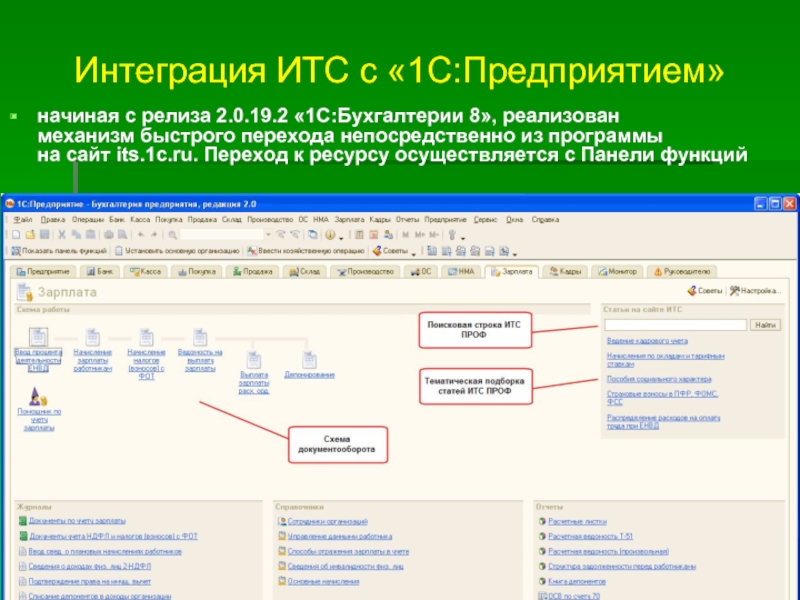Click the Cut scissors toolbar icon
The image size is (800, 600).
pyautogui.click(x=62, y=235)
